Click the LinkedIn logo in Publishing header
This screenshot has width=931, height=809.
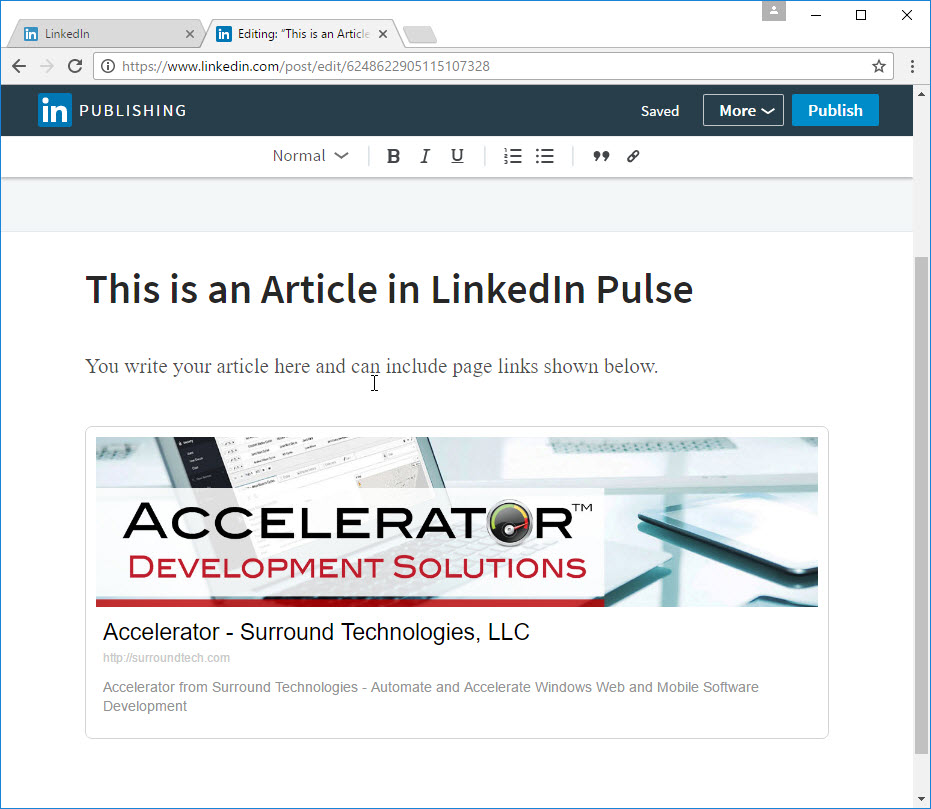point(55,110)
